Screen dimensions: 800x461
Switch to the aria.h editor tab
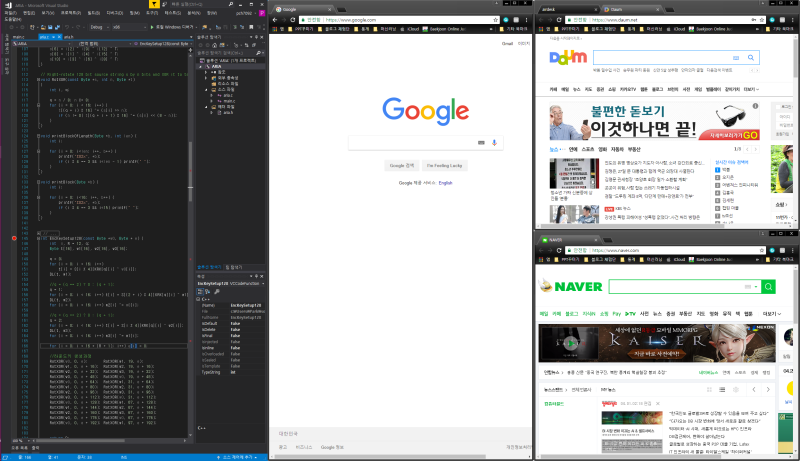pyautogui.click(x=69, y=37)
